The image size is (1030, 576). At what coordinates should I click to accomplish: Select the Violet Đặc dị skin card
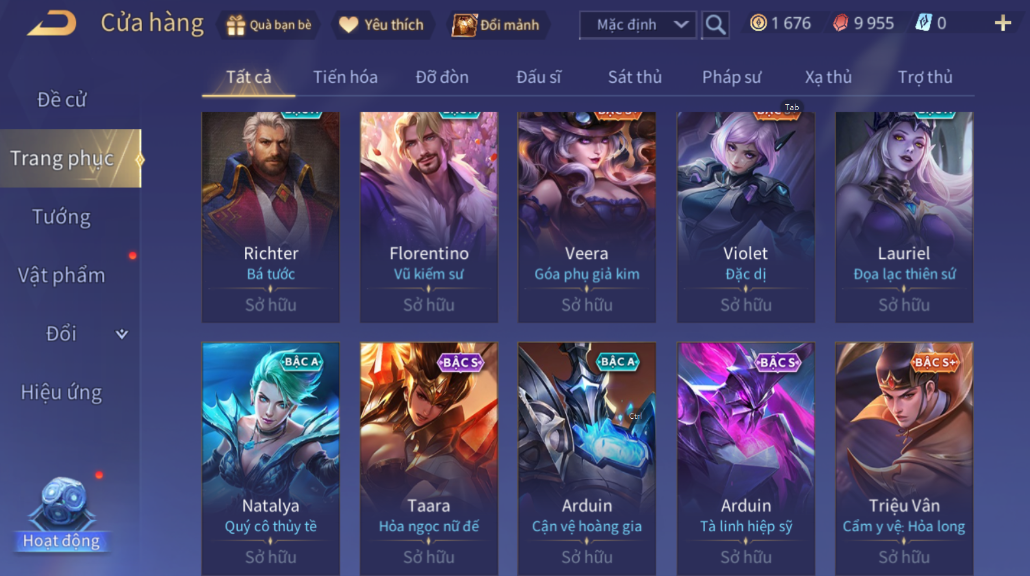click(746, 217)
